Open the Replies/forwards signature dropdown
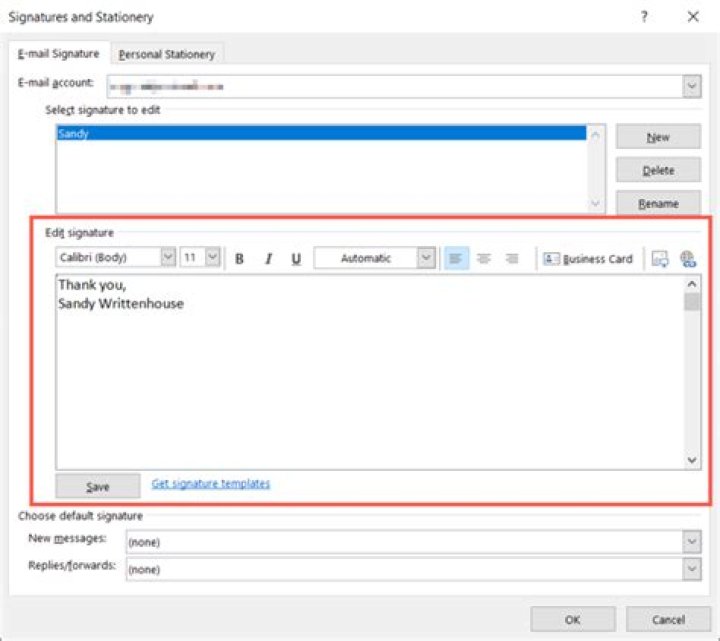Screen dimensions: 720x641 pos(692,569)
